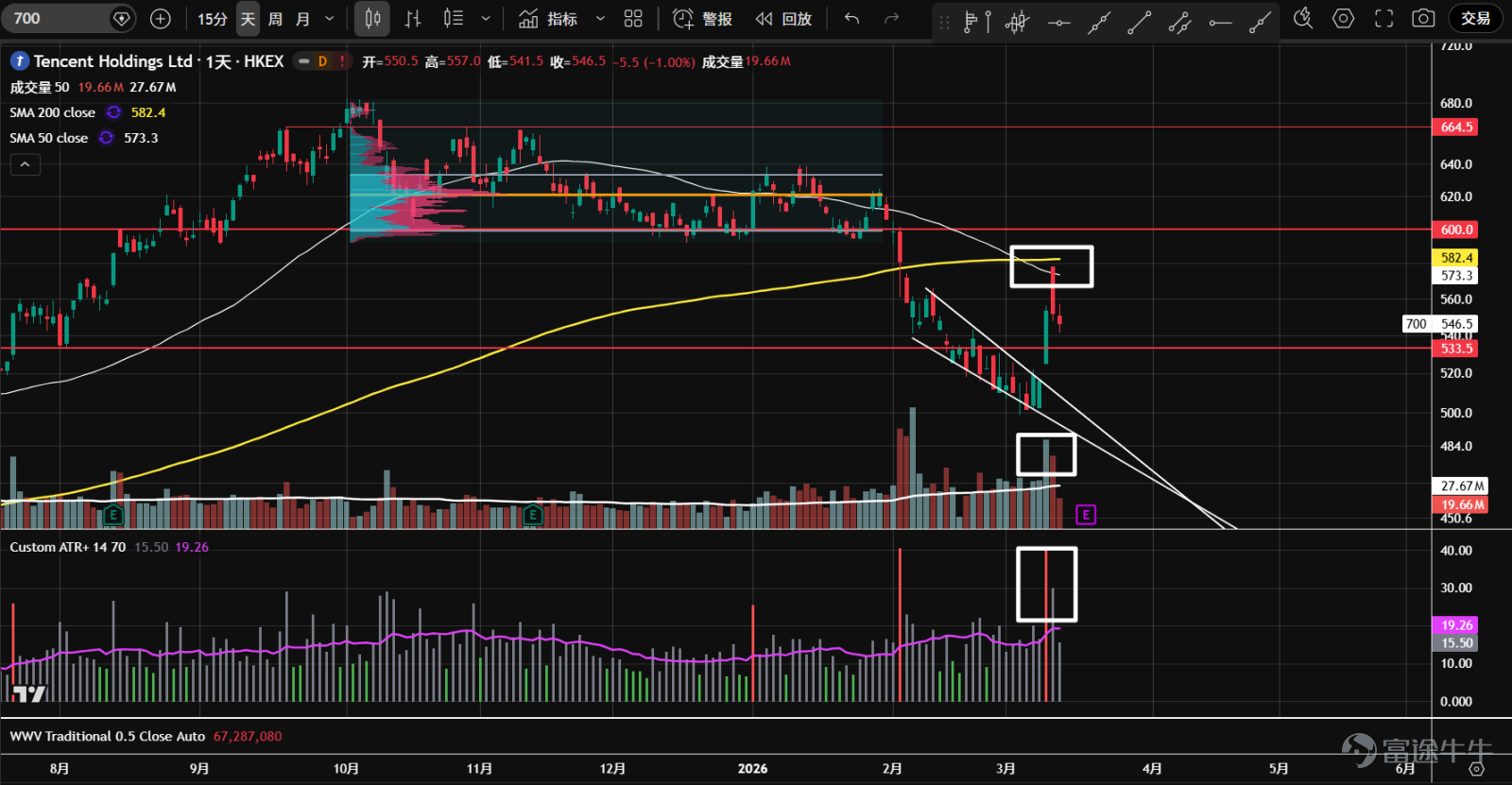1512x785 pixels.
Task: Select the 成交量 50 volume indicator legend
Action: 40,87
